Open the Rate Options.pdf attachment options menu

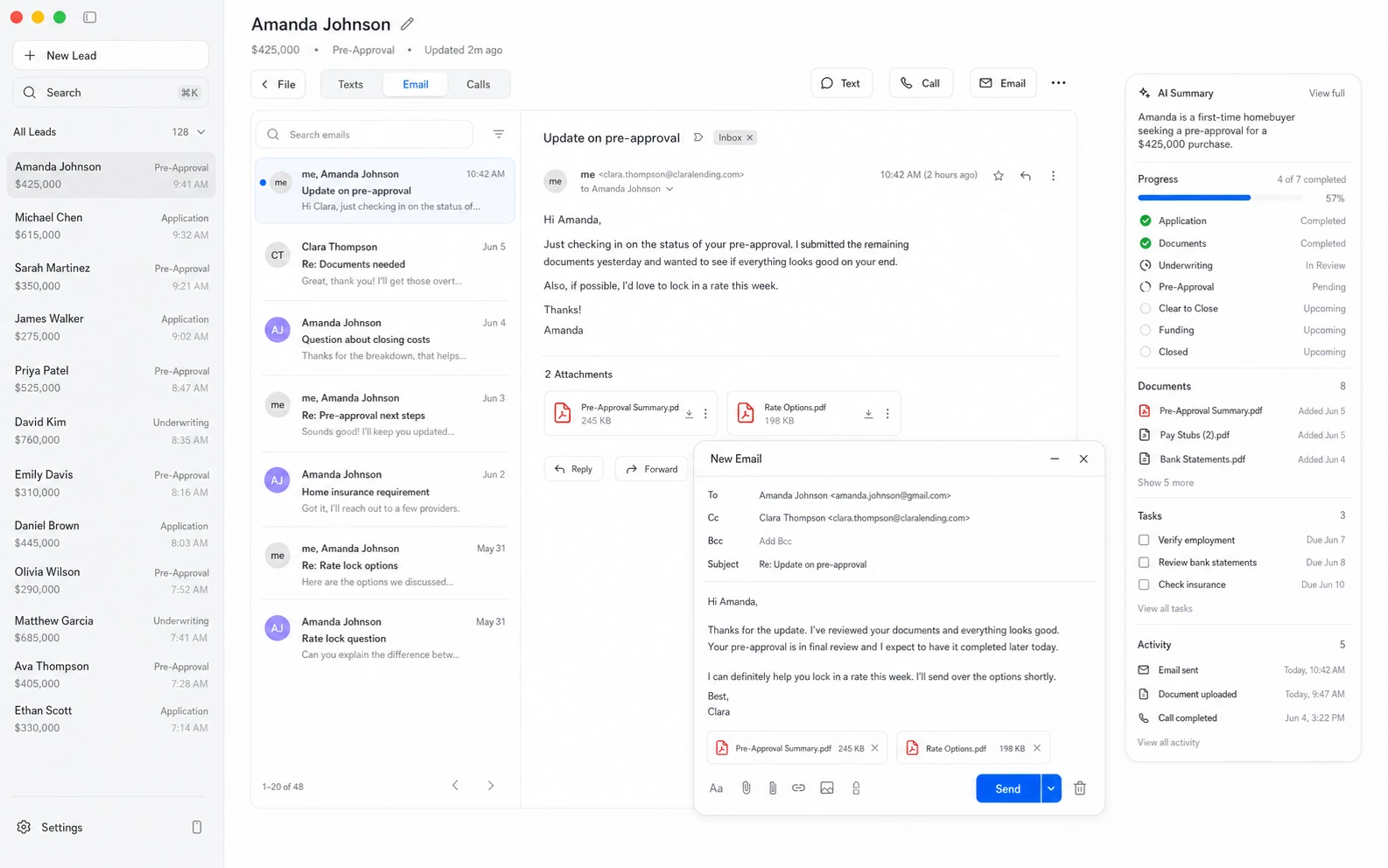(x=887, y=414)
